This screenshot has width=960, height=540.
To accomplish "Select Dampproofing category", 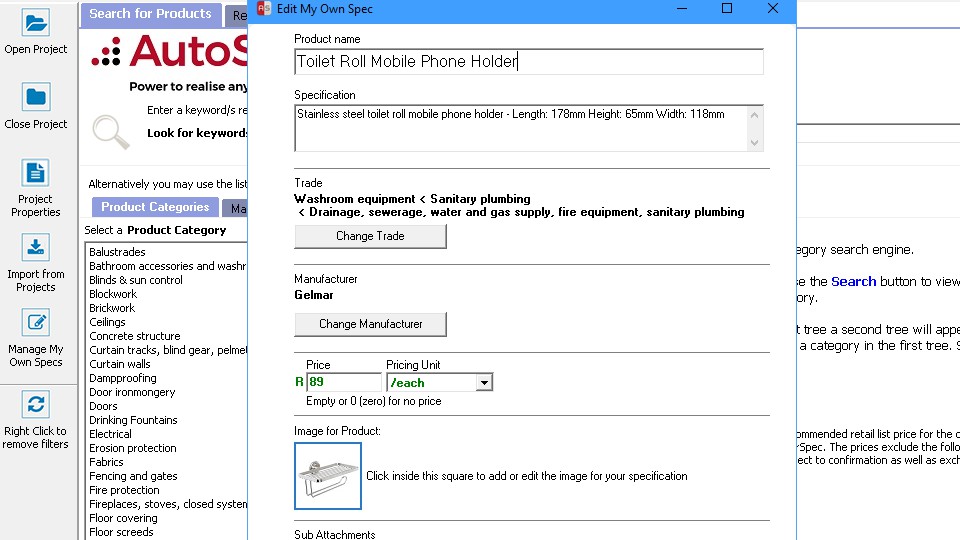I will (122, 378).
